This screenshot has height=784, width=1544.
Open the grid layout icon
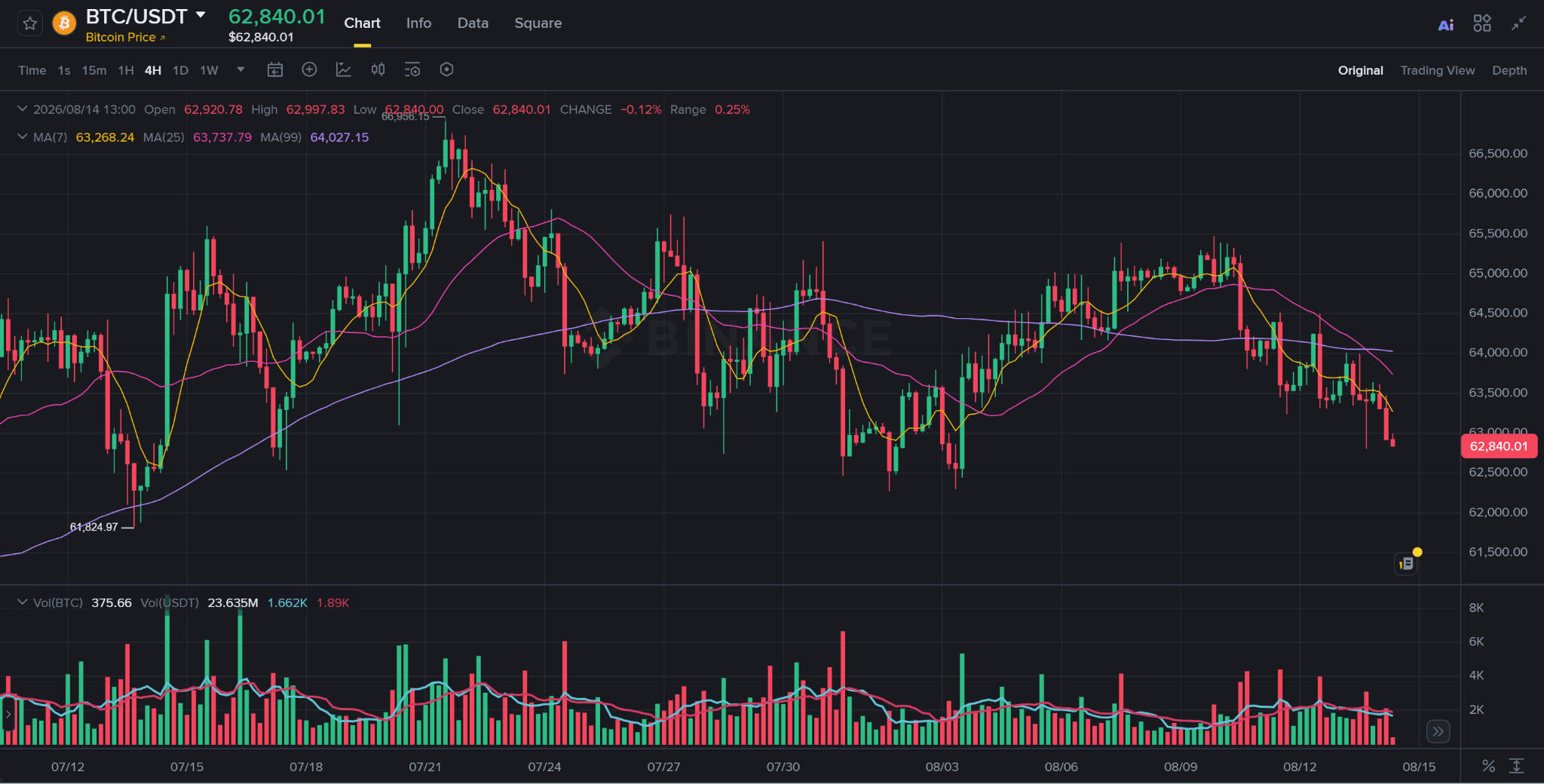click(1482, 23)
